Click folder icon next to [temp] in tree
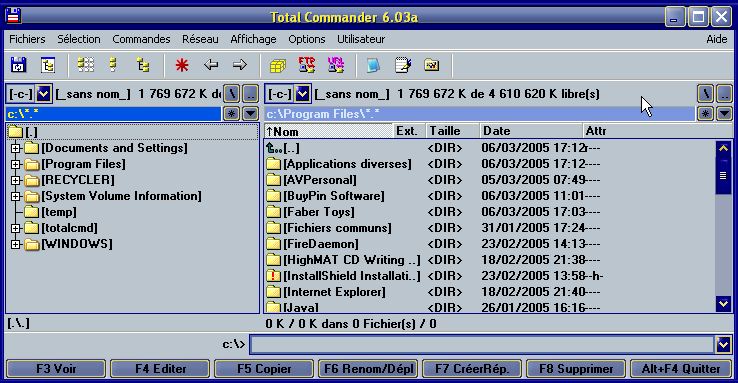 pyautogui.click(x=32, y=212)
